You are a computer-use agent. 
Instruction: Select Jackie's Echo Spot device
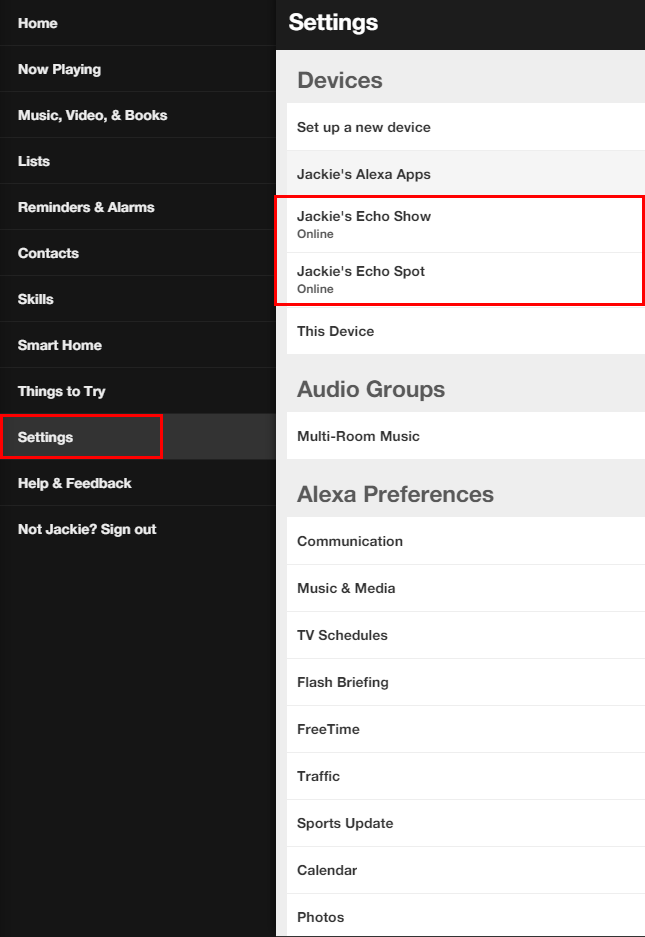coord(466,280)
